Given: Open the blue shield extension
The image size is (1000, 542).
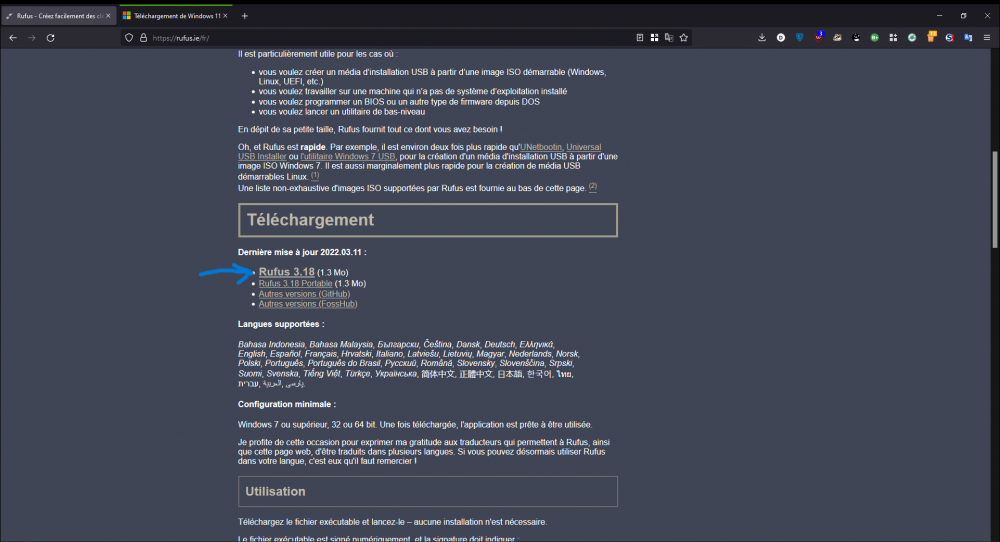Looking at the screenshot, I should pos(799,38).
